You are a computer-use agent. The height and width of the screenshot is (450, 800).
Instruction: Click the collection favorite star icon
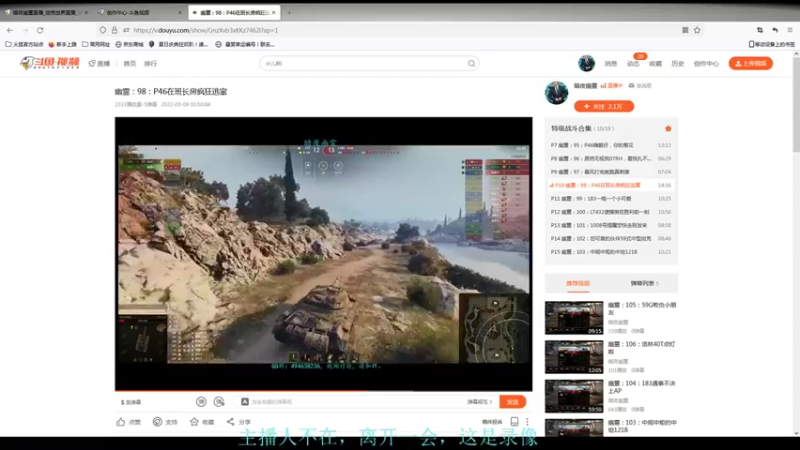[668, 129]
